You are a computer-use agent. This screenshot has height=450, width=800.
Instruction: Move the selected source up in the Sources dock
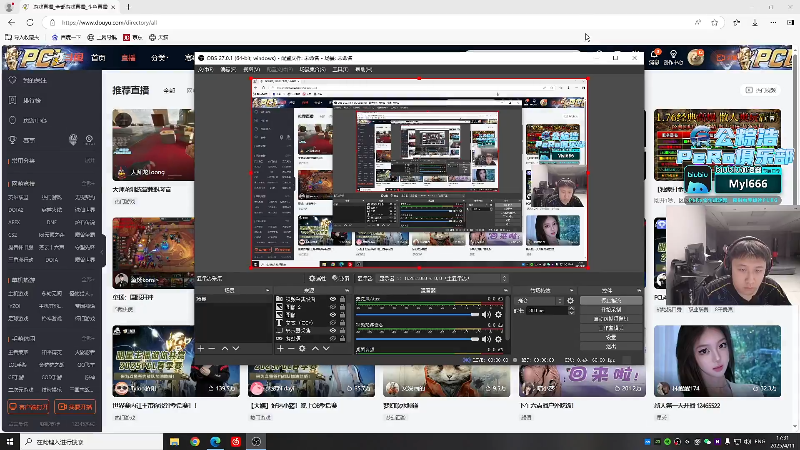point(315,348)
